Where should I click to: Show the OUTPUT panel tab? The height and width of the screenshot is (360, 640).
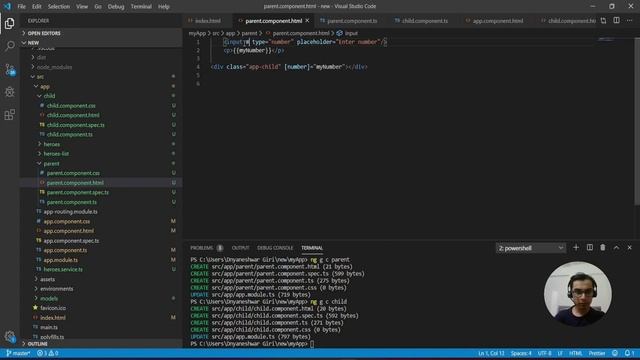(240, 248)
